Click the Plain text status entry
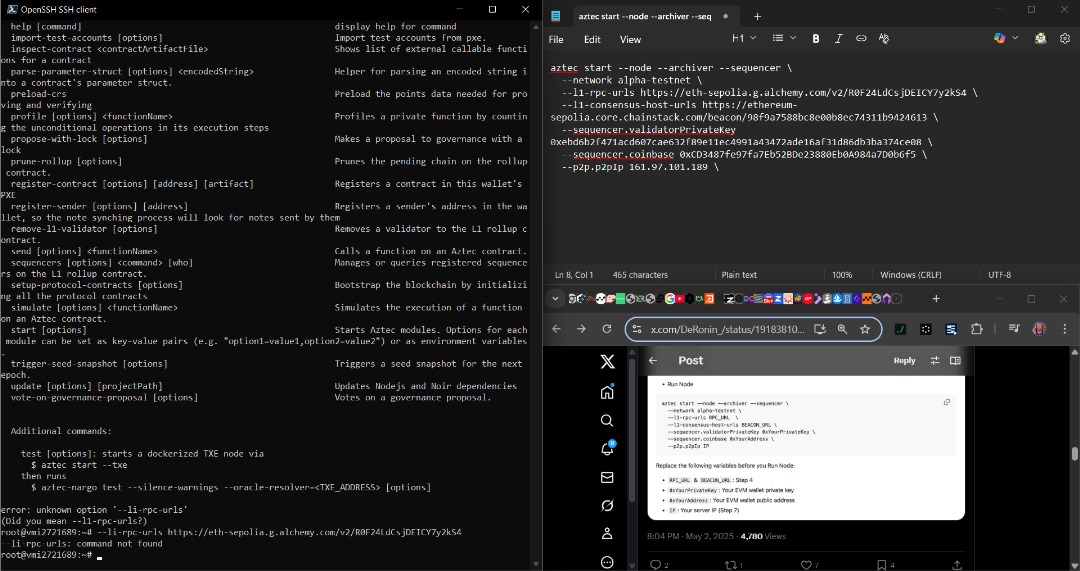The height and width of the screenshot is (571, 1080). pyautogui.click(x=739, y=275)
